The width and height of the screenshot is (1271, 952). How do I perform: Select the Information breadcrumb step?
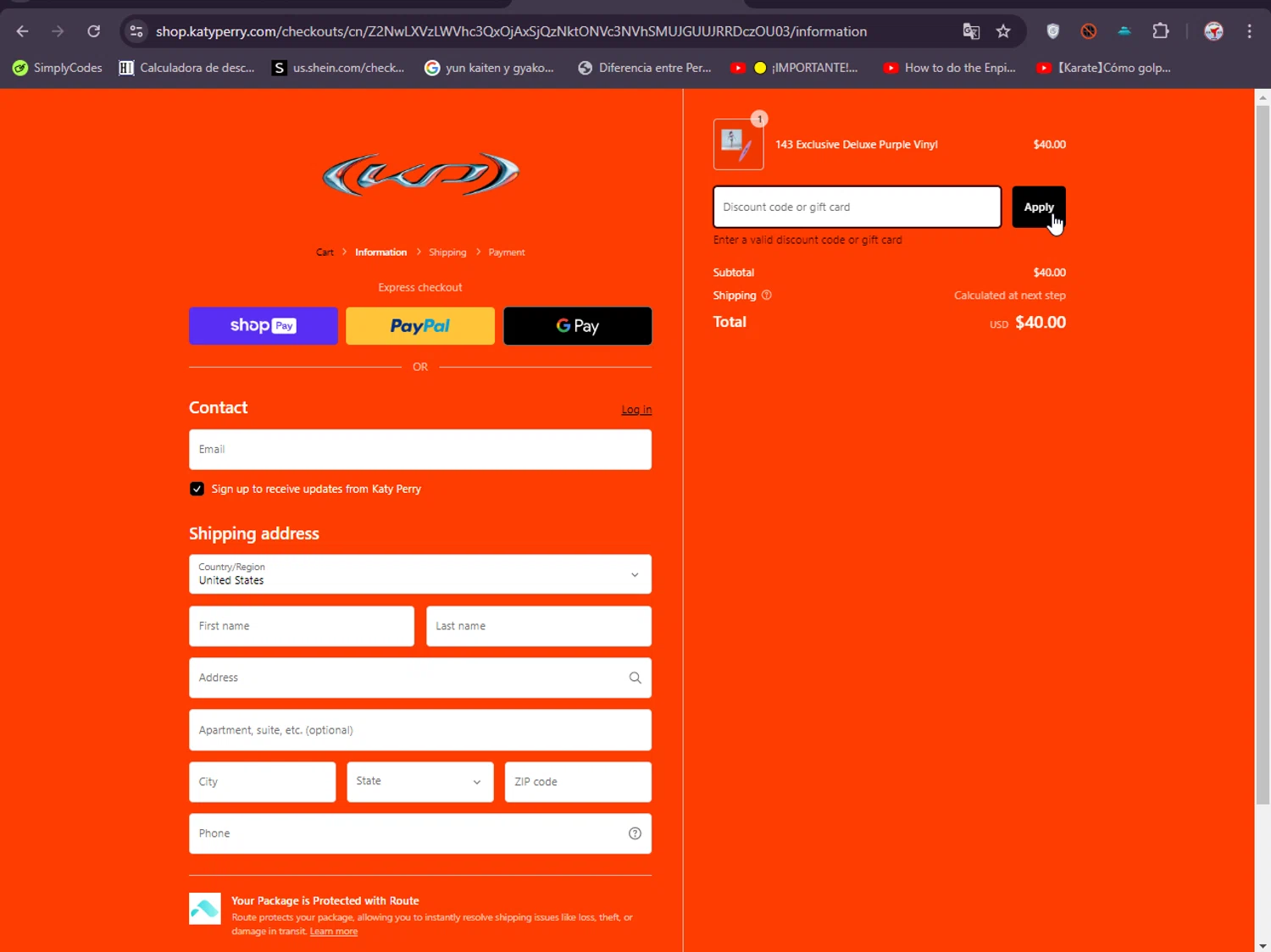tap(380, 252)
